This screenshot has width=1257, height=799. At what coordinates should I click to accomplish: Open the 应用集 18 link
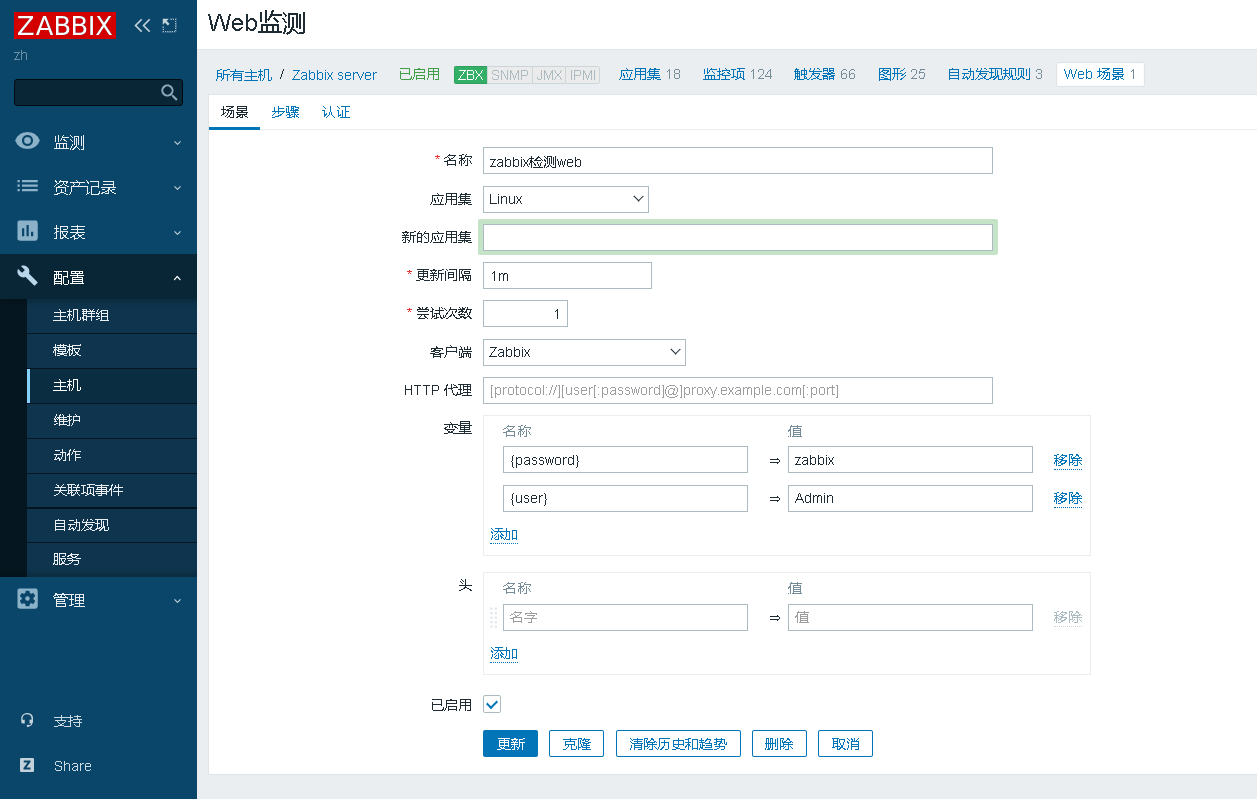pyautogui.click(x=649, y=74)
